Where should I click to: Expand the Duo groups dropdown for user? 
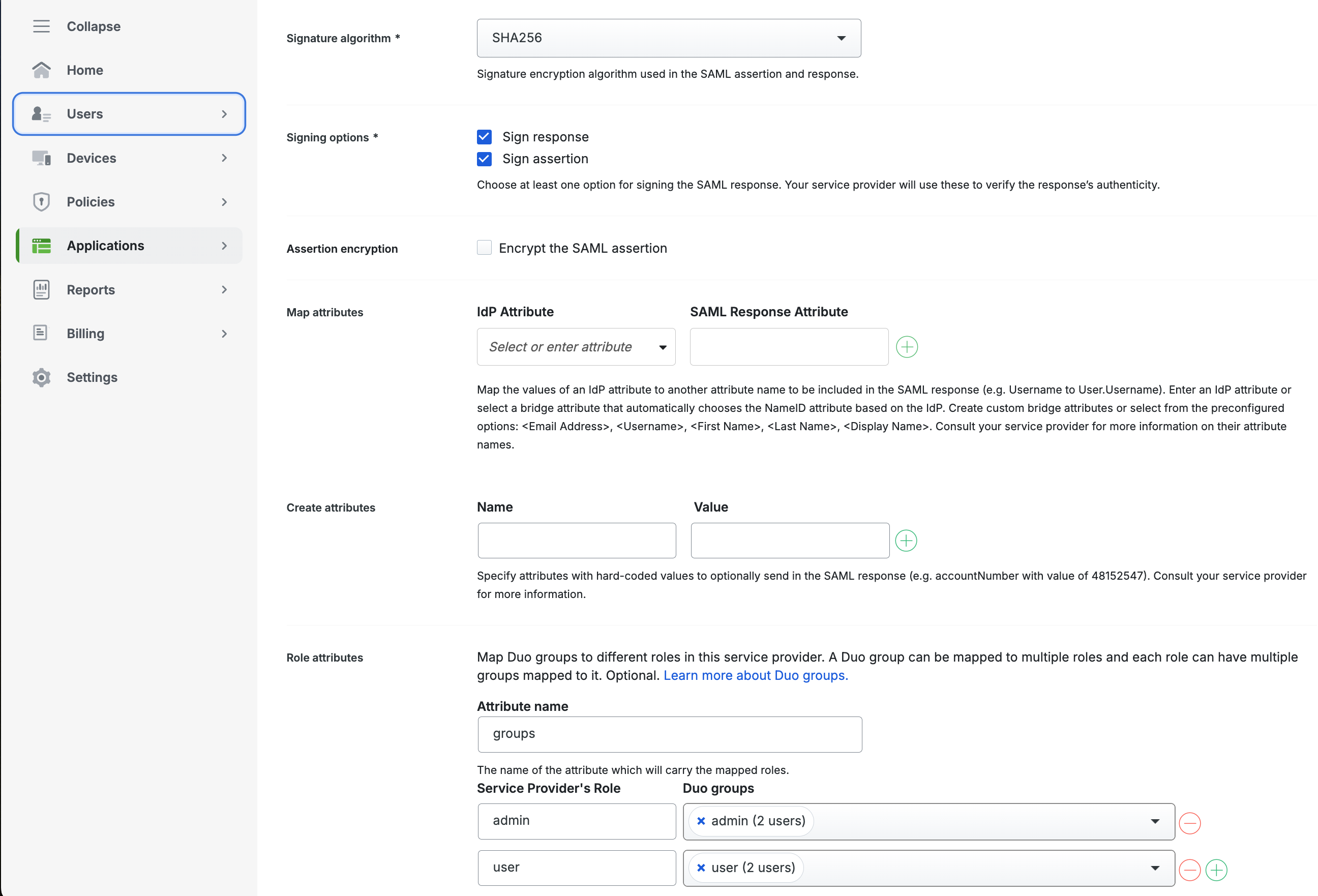pyautogui.click(x=1155, y=868)
